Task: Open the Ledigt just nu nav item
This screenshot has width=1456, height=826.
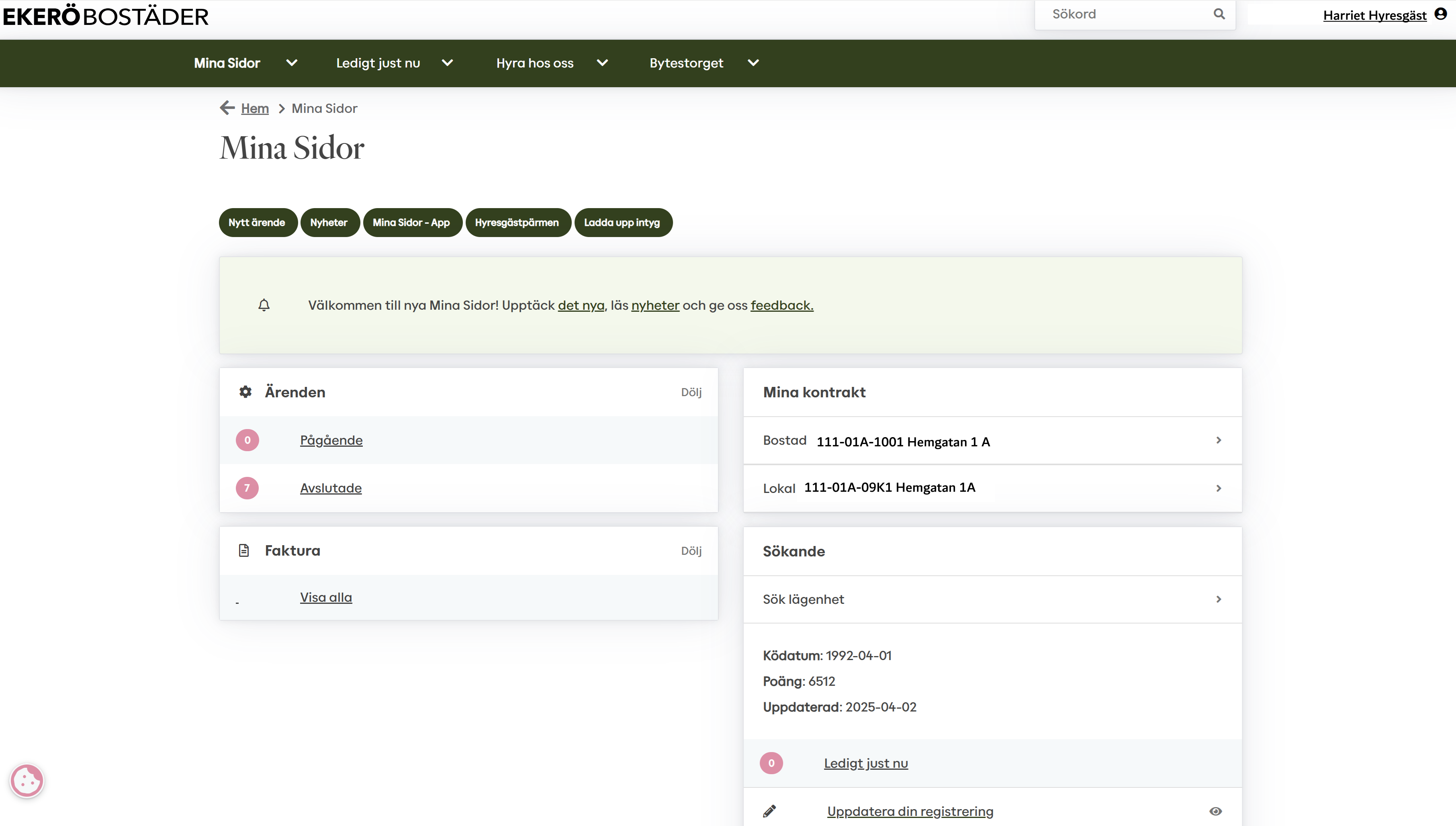Action: (x=378, y=63)
